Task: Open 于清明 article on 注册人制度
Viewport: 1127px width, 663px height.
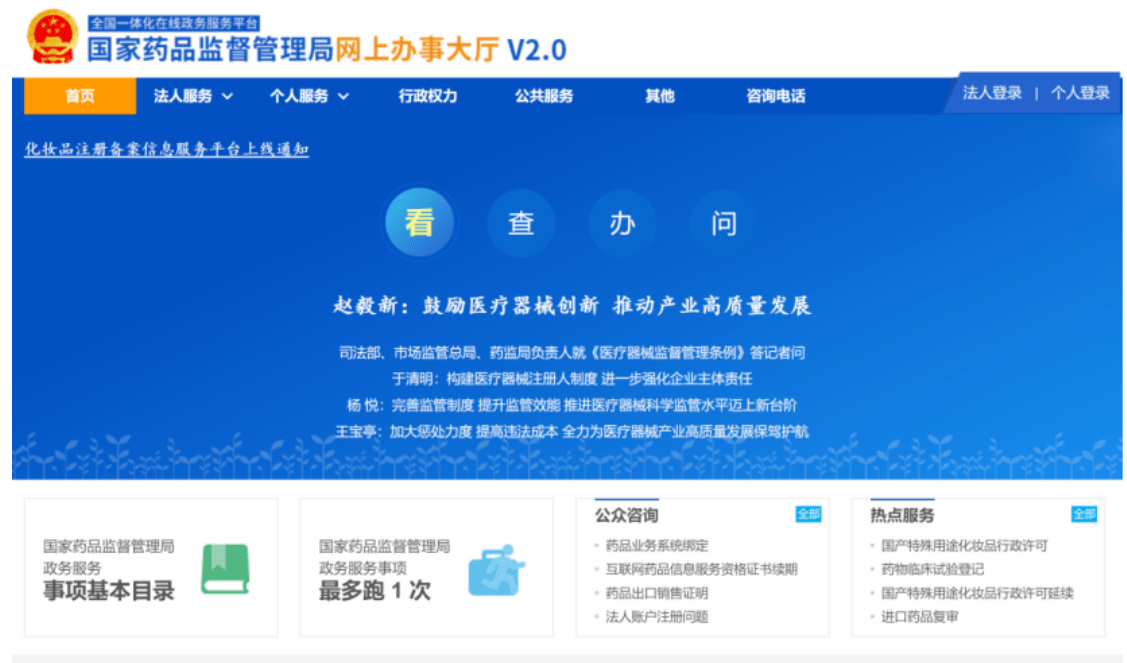Action: tap(572, 378)
